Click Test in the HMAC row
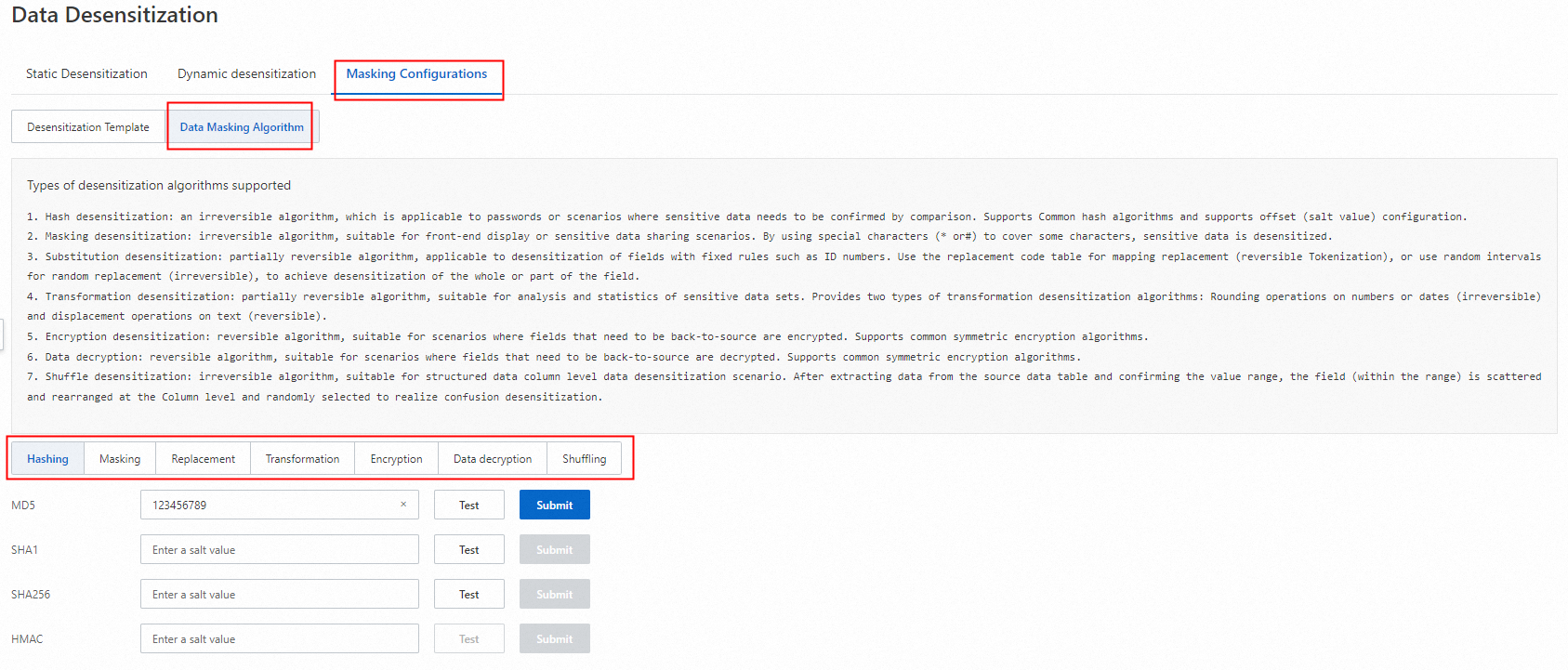This screenshot has height=670, width=1568. coord(469,638)
